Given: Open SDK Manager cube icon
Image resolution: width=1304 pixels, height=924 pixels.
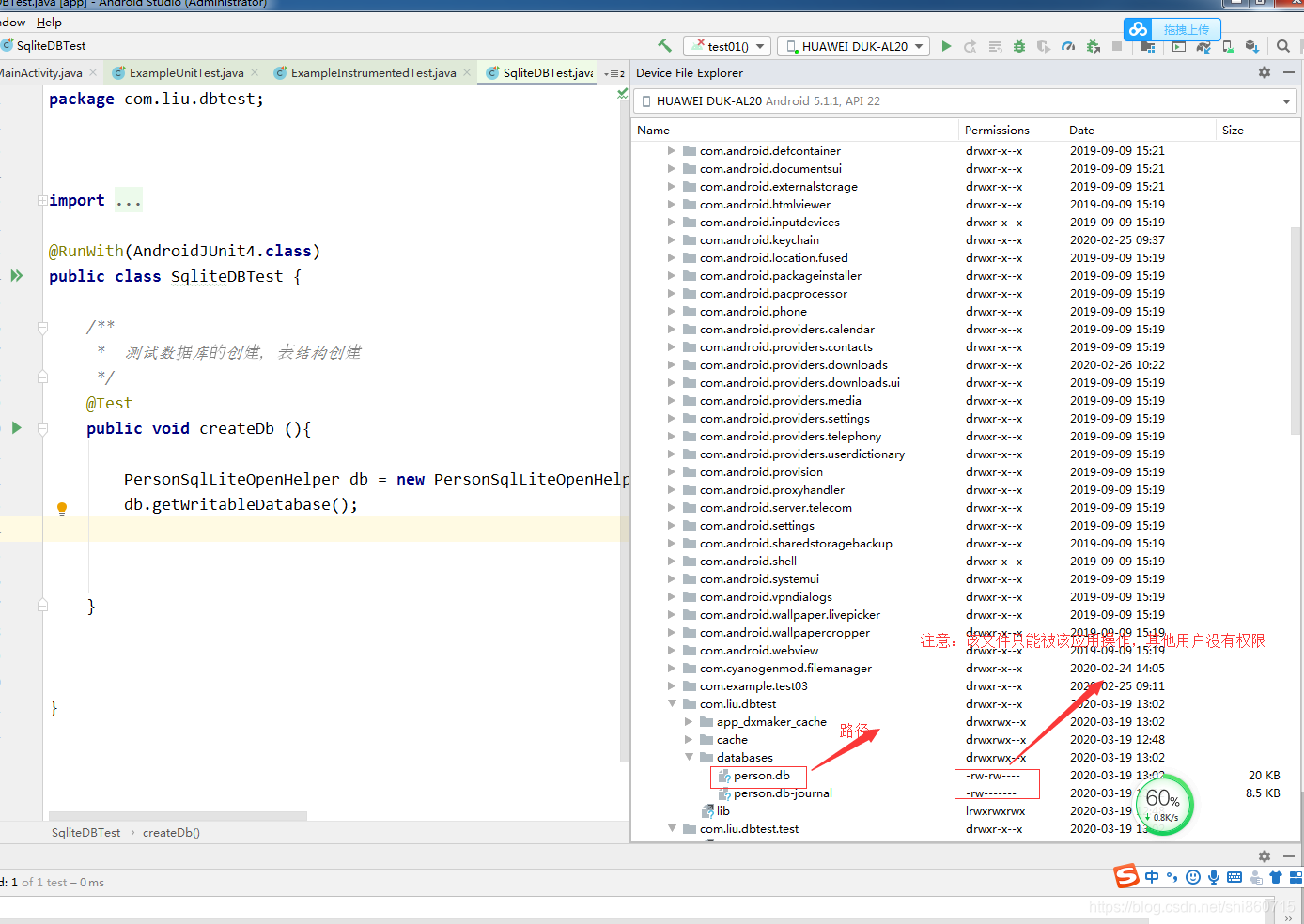Looking at the screenshot, I should [x=1251, y=46].
